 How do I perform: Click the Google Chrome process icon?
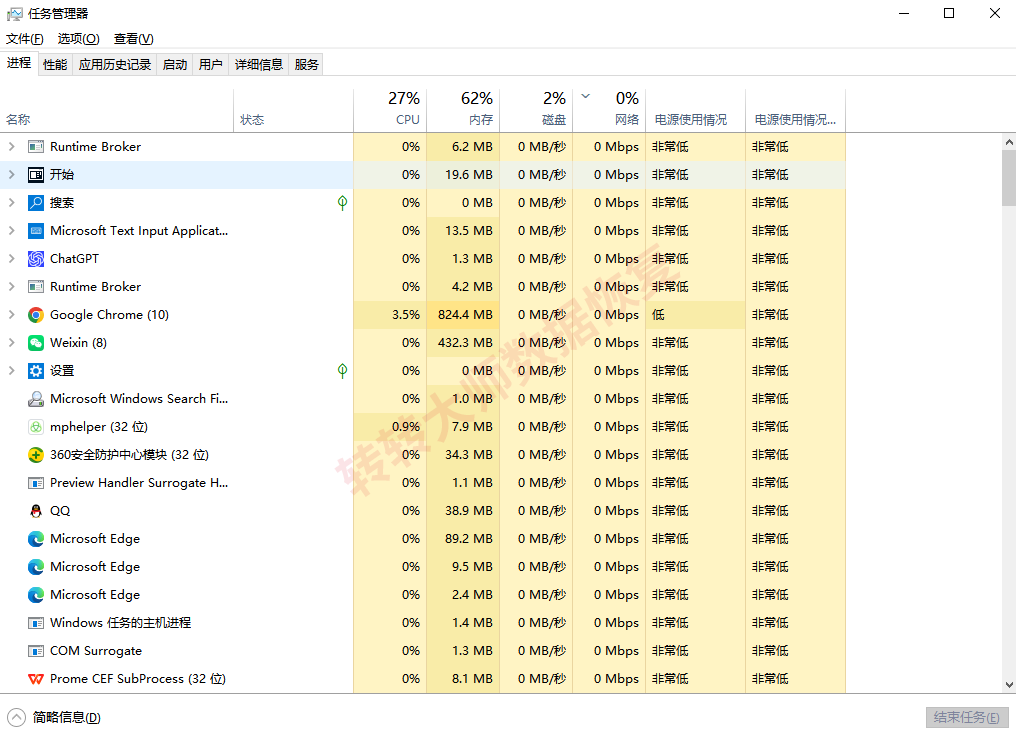pyautogui.click(x=36, y=315)
